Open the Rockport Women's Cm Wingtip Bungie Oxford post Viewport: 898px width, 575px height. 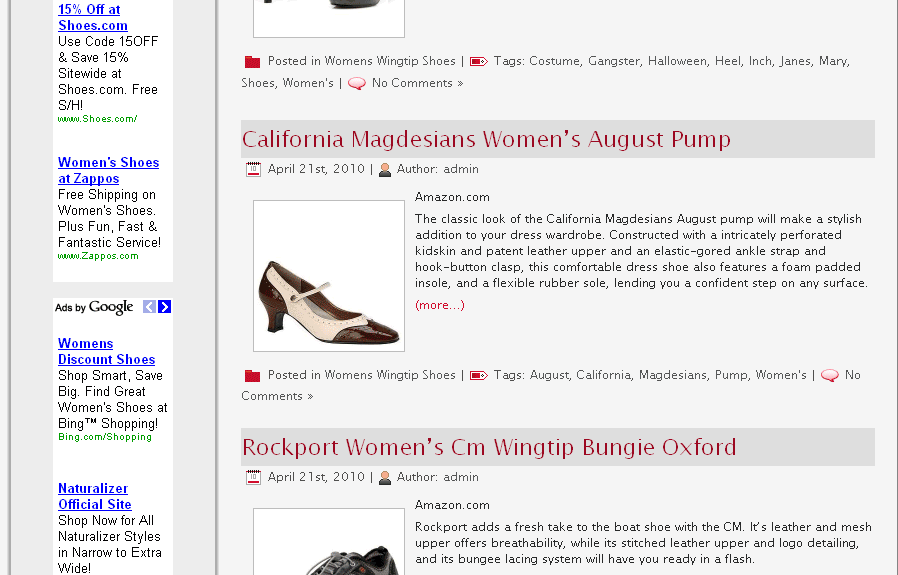coord(489,447)
